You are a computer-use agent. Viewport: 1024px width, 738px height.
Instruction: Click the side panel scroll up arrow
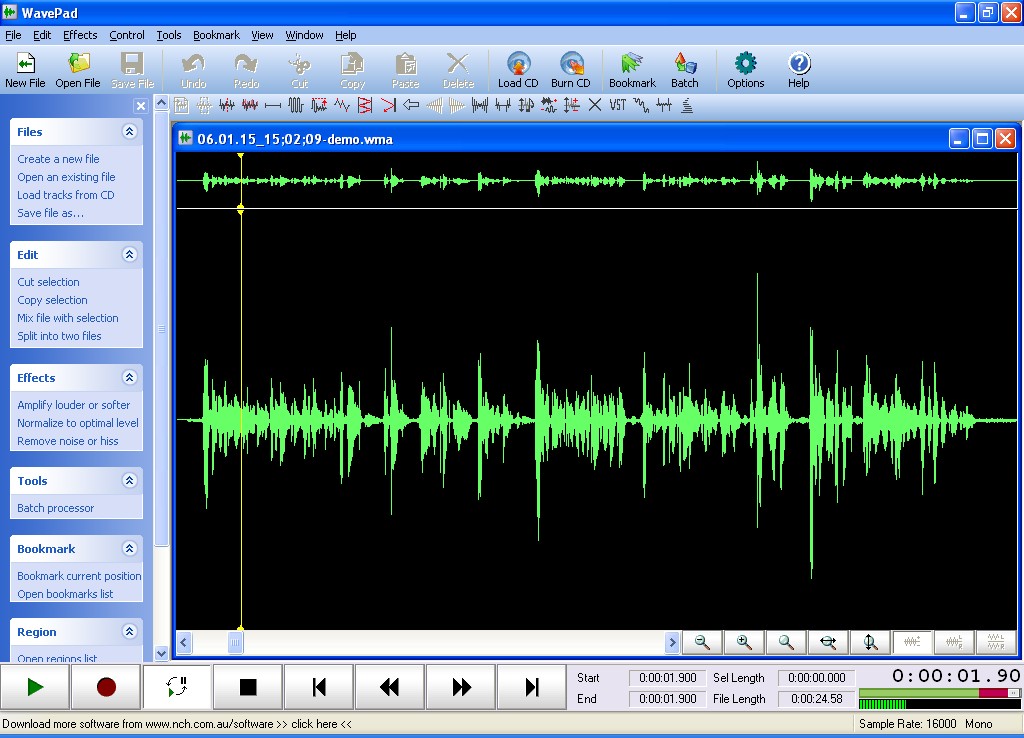click(x=161, y=103)
